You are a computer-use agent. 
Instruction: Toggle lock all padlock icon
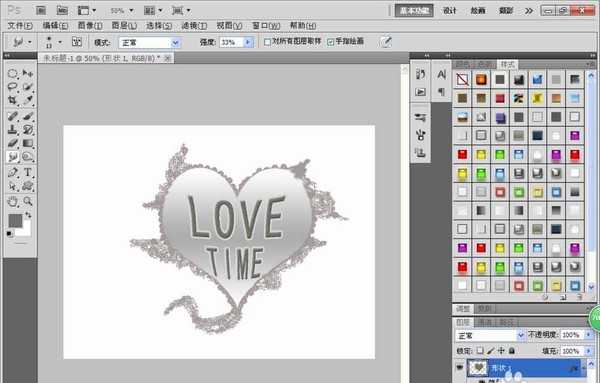[512, 350]
